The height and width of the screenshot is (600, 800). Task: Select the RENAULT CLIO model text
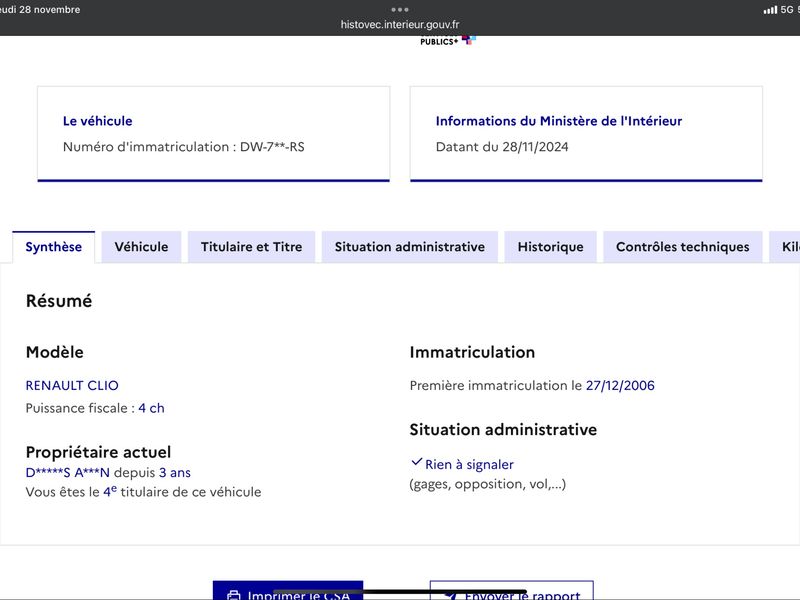click(72, 385)
